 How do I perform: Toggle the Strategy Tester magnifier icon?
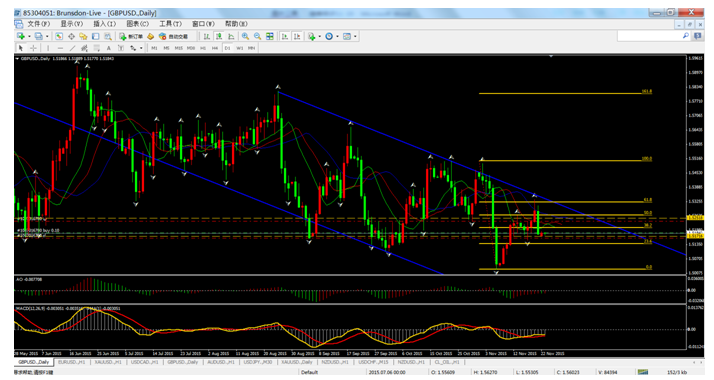pyautogui.click(x=108, y=36)
